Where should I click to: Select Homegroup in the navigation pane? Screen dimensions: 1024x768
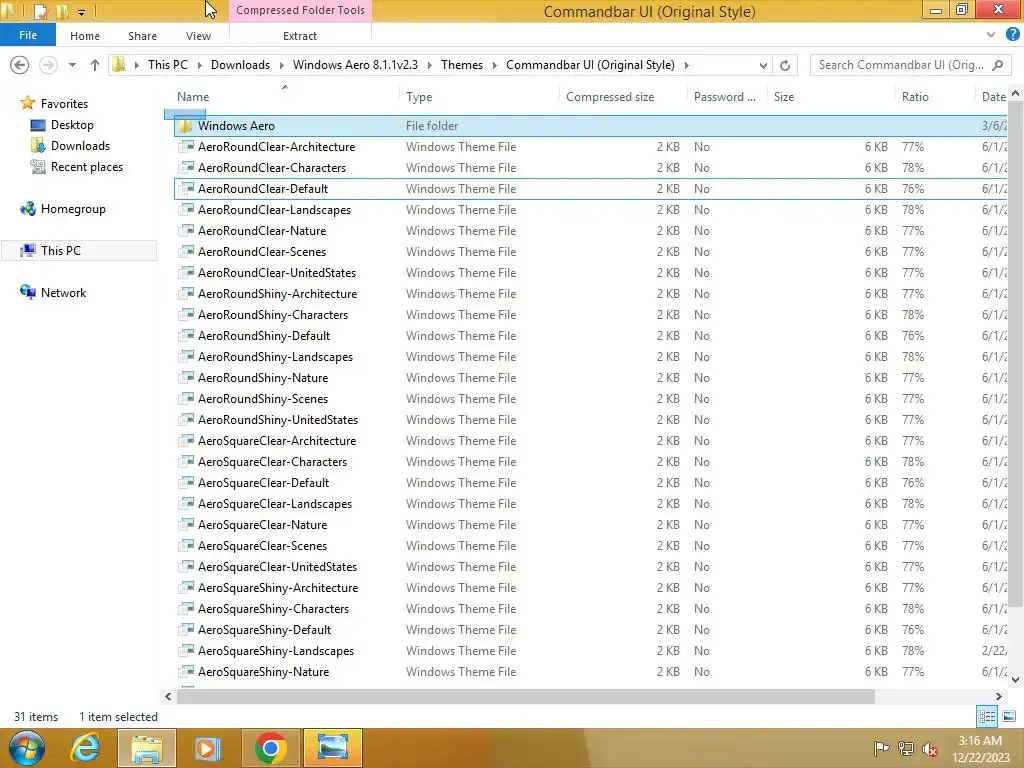tap(72, 209)
